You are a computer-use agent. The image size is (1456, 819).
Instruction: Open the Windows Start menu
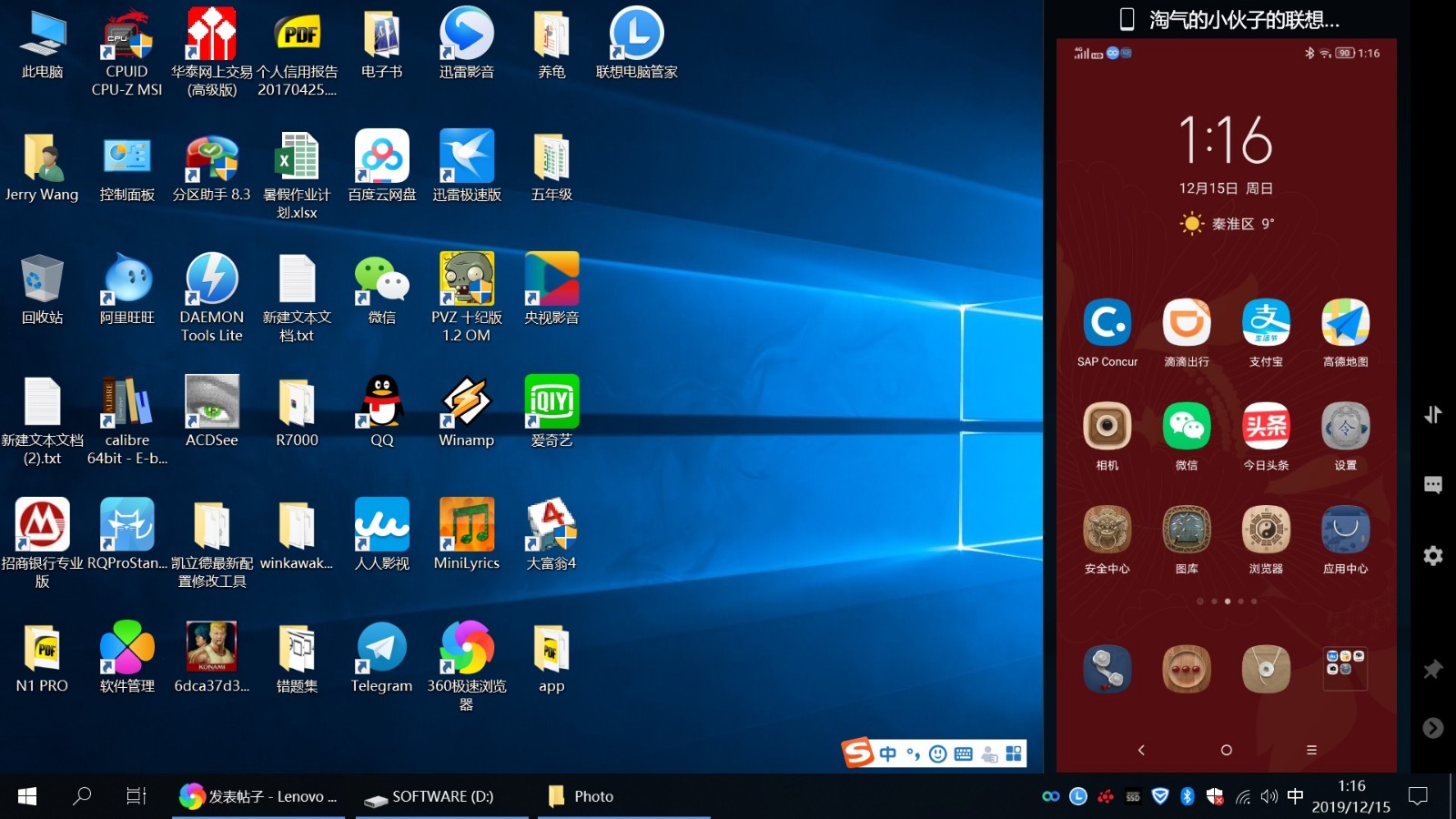[27, 796]
